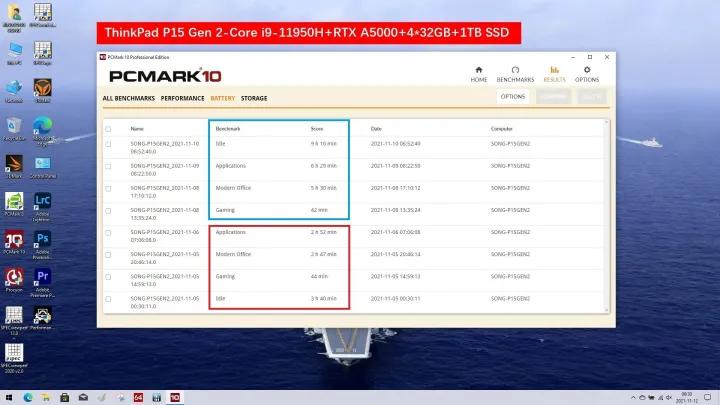Screen dimensions: 720x405
Task: Sort results by the Computer column header
Action: pos(501,129)
